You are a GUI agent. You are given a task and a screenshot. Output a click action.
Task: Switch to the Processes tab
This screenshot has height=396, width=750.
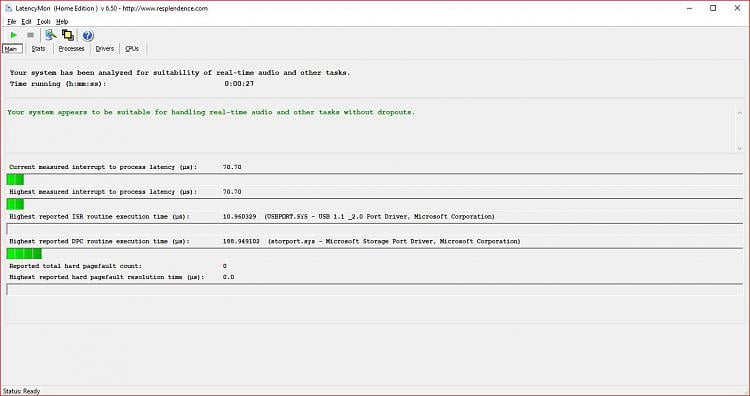(x=71, y=49)
